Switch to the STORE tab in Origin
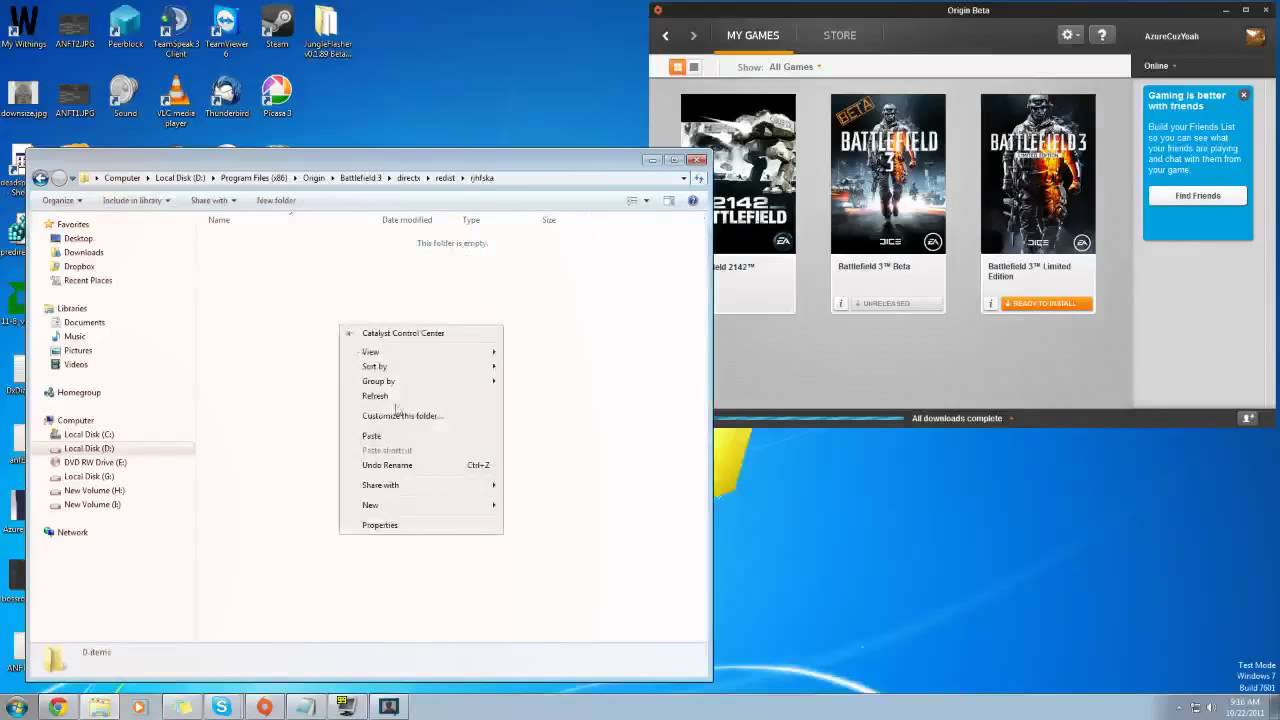 [840, 35]
